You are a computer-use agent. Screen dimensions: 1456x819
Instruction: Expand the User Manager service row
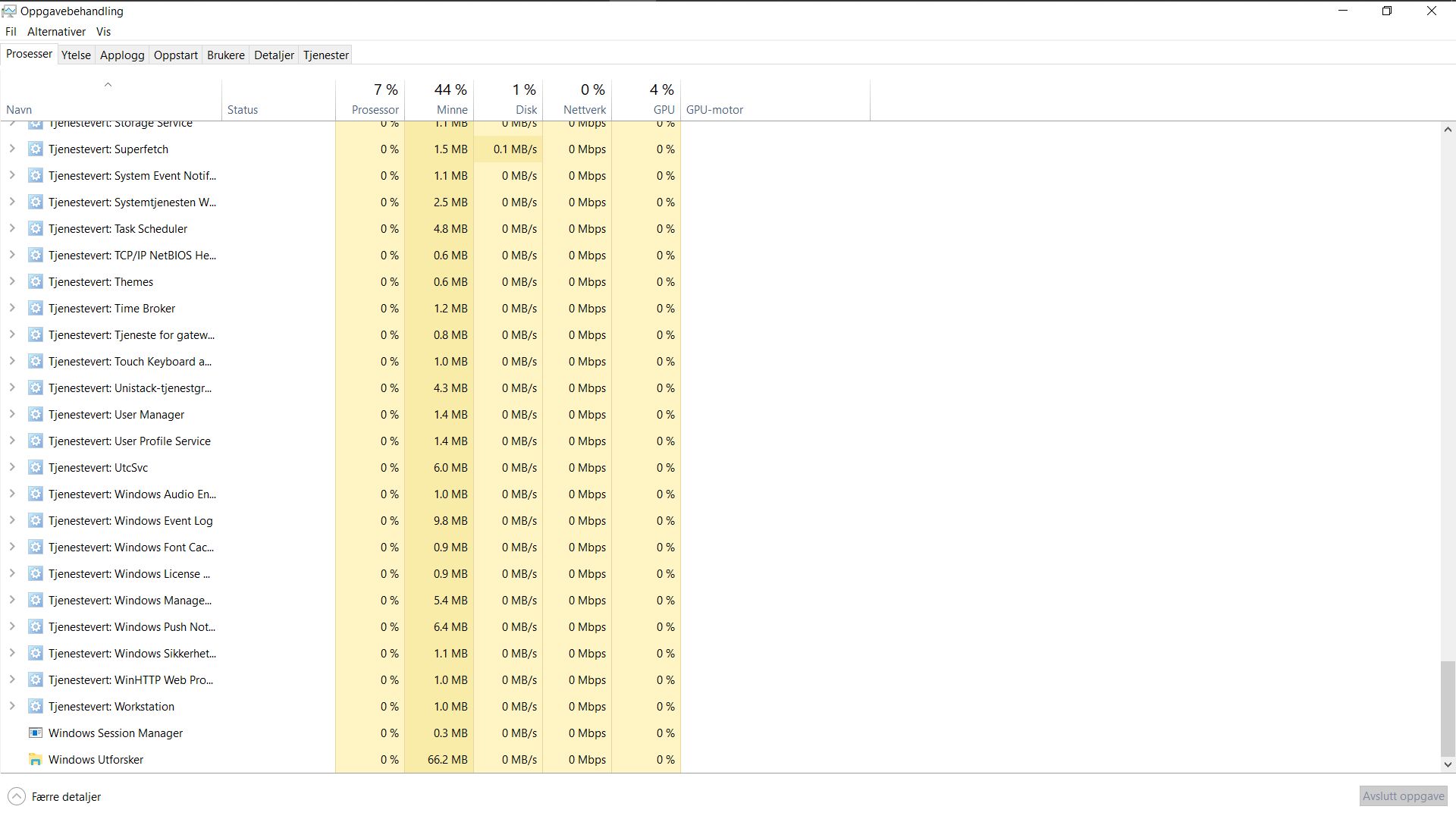tap(12, 415)
